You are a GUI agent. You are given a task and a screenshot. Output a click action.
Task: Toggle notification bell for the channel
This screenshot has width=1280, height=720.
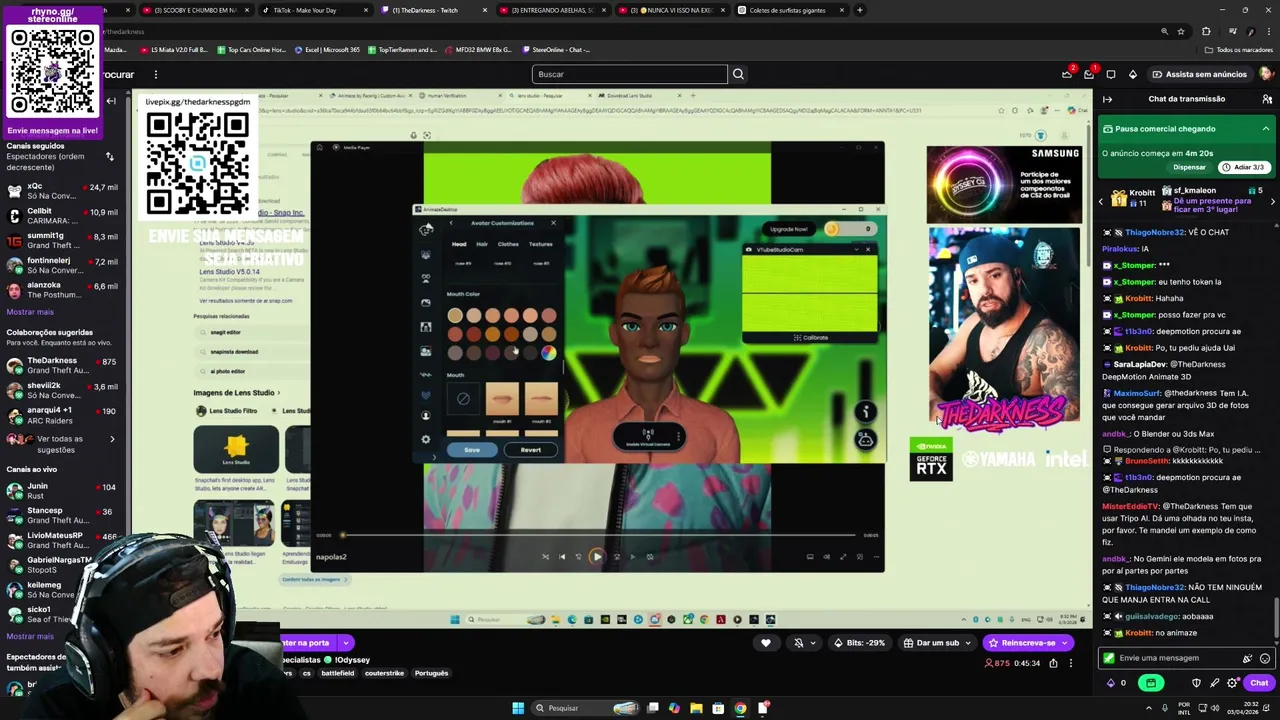click(798, 643)
